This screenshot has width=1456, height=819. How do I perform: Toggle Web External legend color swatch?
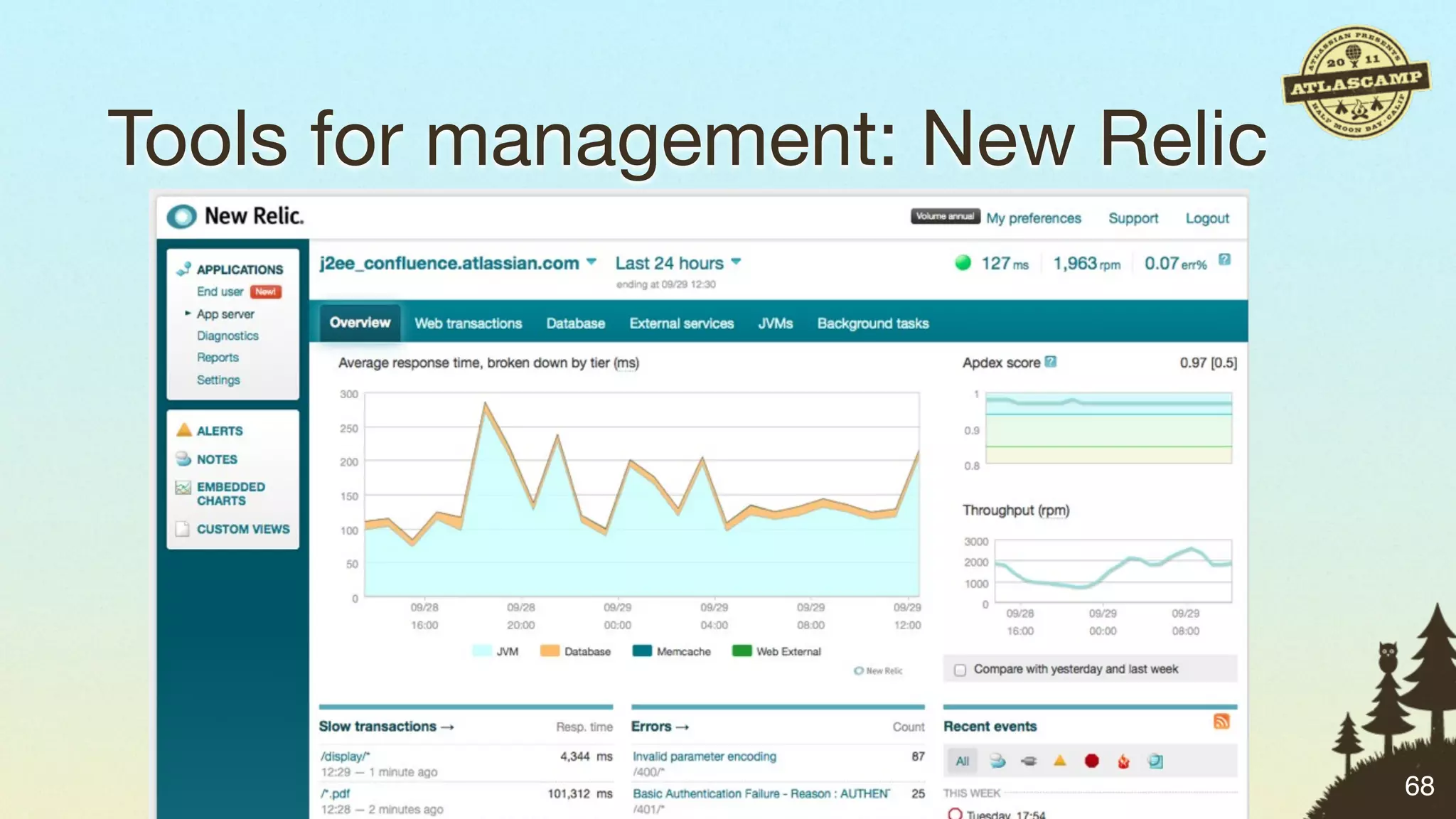tap(742, 651)
